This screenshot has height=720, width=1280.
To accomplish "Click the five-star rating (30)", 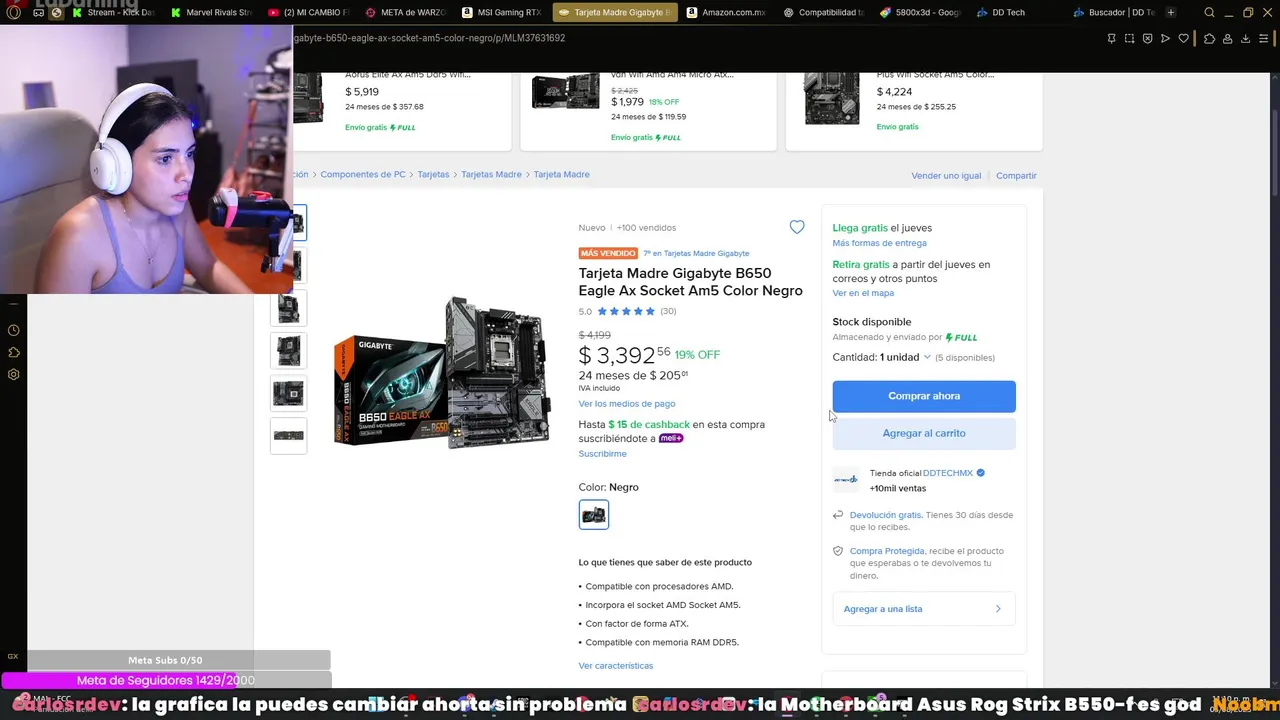I will [627, 311].
